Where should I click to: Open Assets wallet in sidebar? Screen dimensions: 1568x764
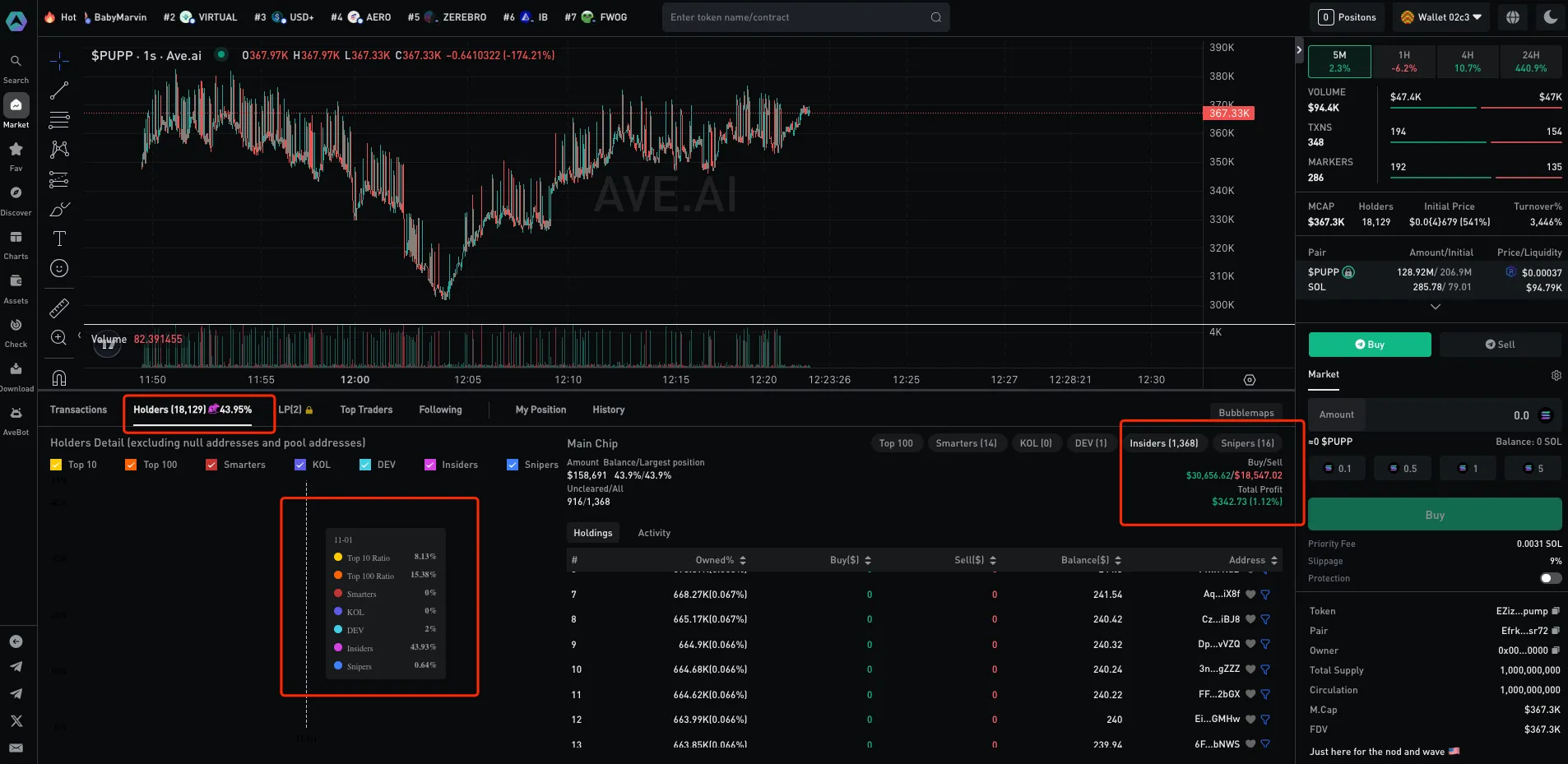16,289
